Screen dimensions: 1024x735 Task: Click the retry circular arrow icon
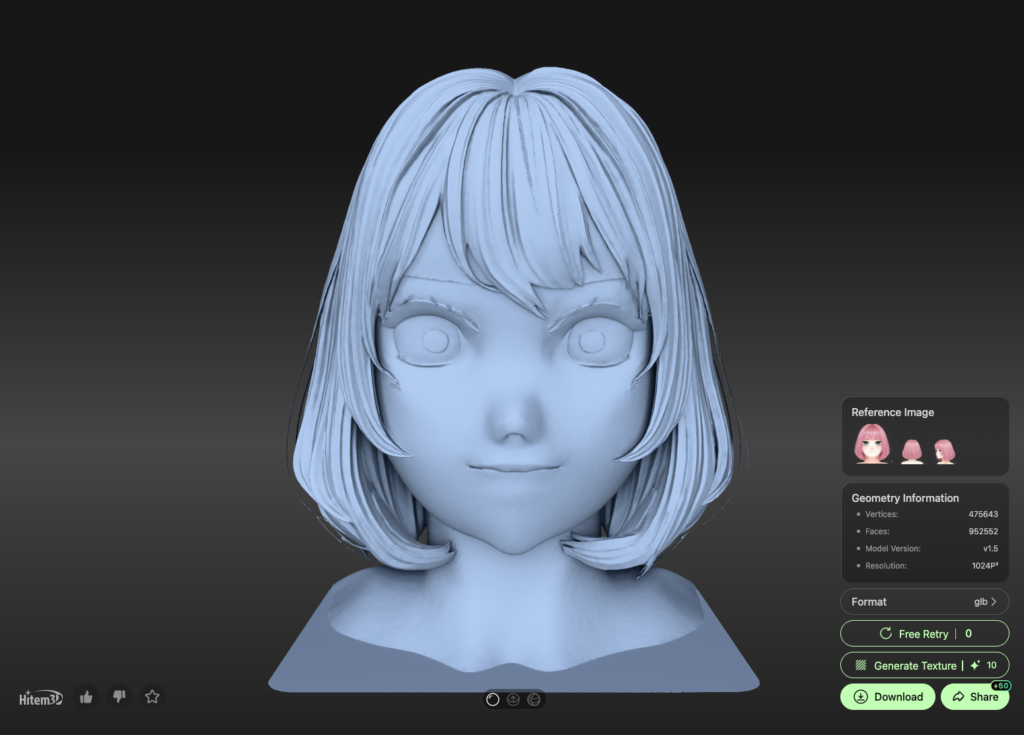[885, 634]
